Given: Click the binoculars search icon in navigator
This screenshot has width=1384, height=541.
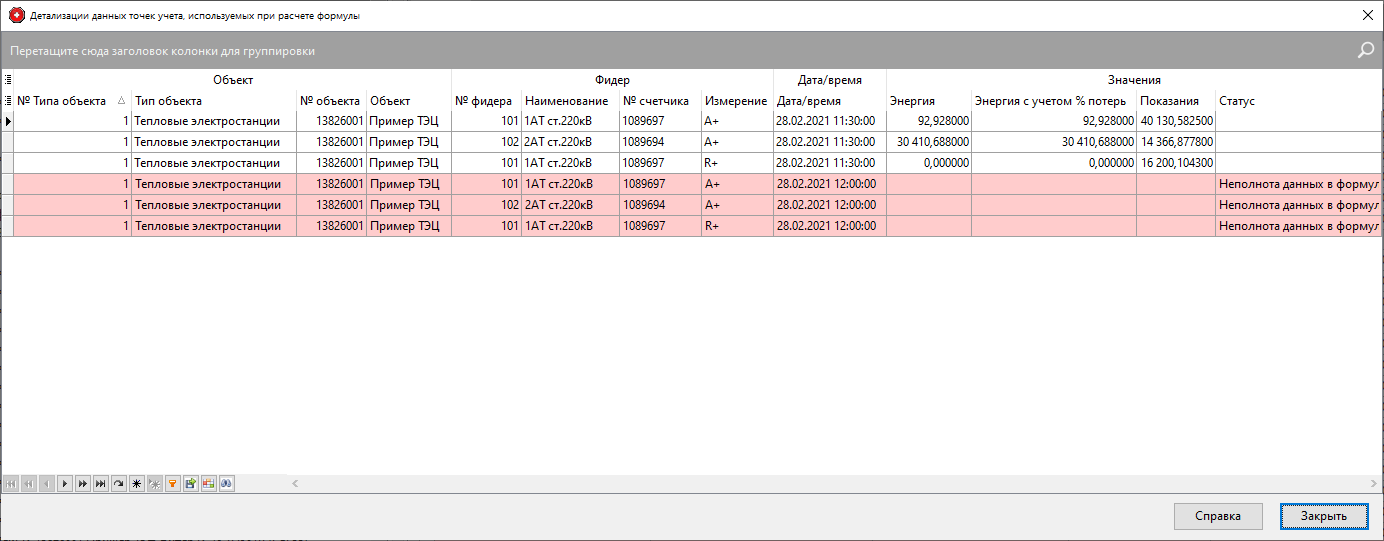Looking at the screenshot, I should [227, 484].
